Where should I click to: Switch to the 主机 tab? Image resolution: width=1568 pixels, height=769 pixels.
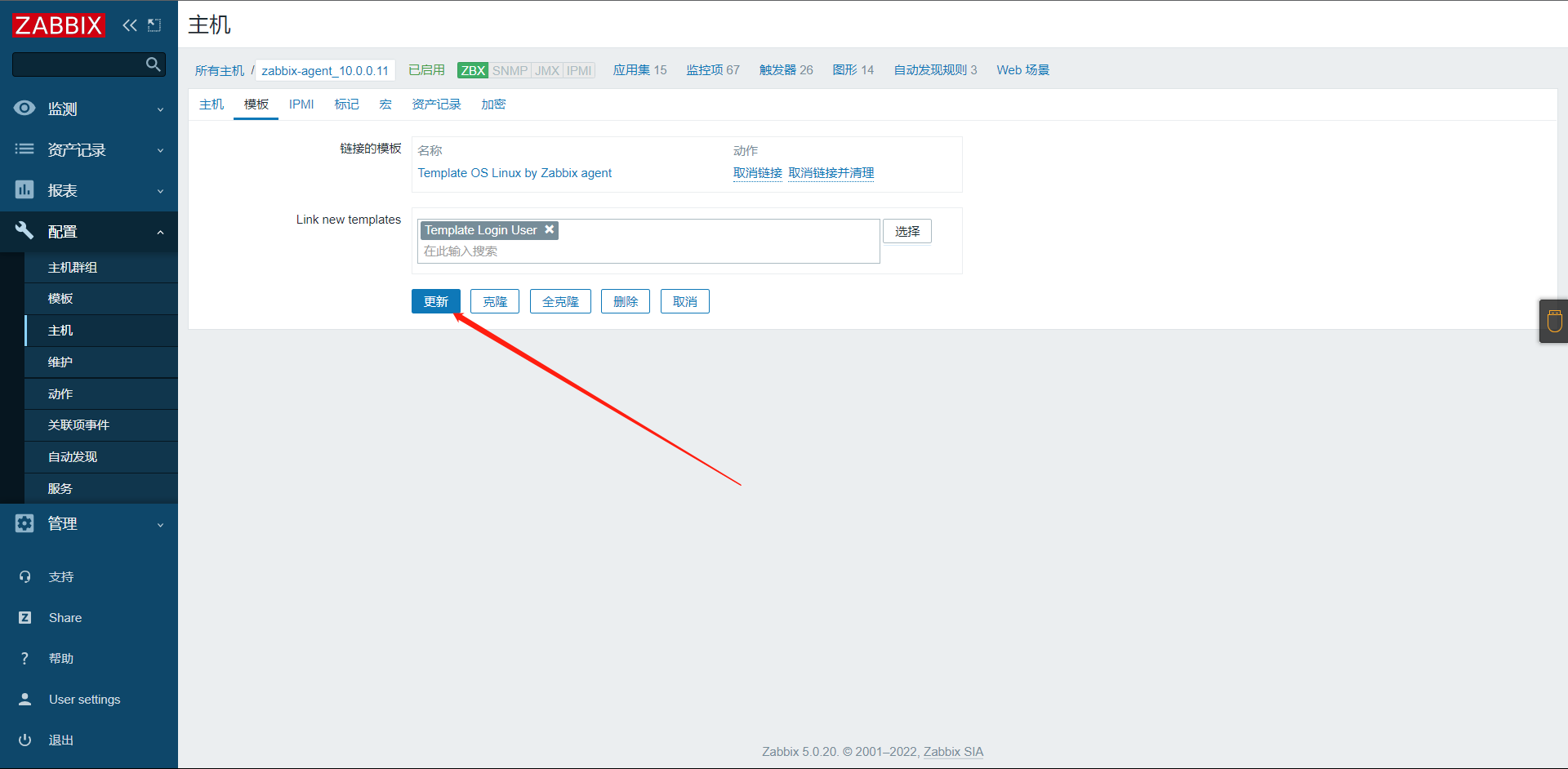pos(212,104)
